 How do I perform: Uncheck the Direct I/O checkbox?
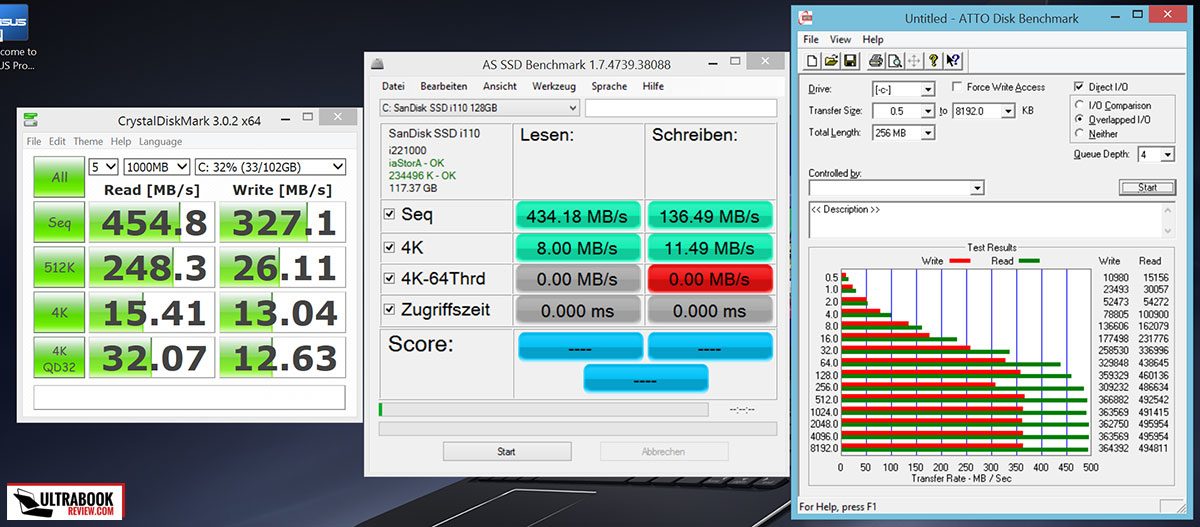click(1078, 88)
